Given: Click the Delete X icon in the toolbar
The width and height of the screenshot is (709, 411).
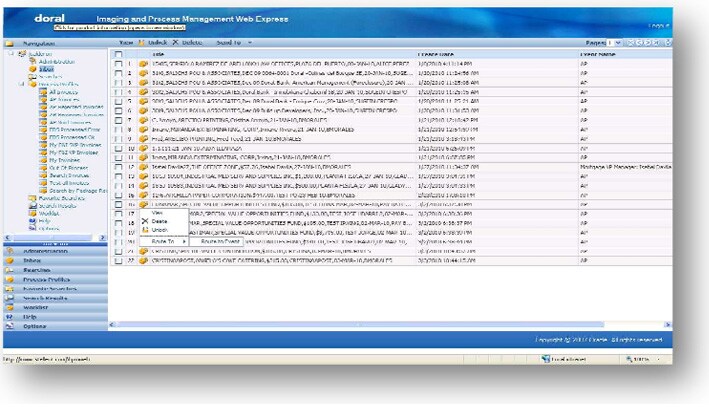Looking at the screenshot, I should [x=175, y=42].
